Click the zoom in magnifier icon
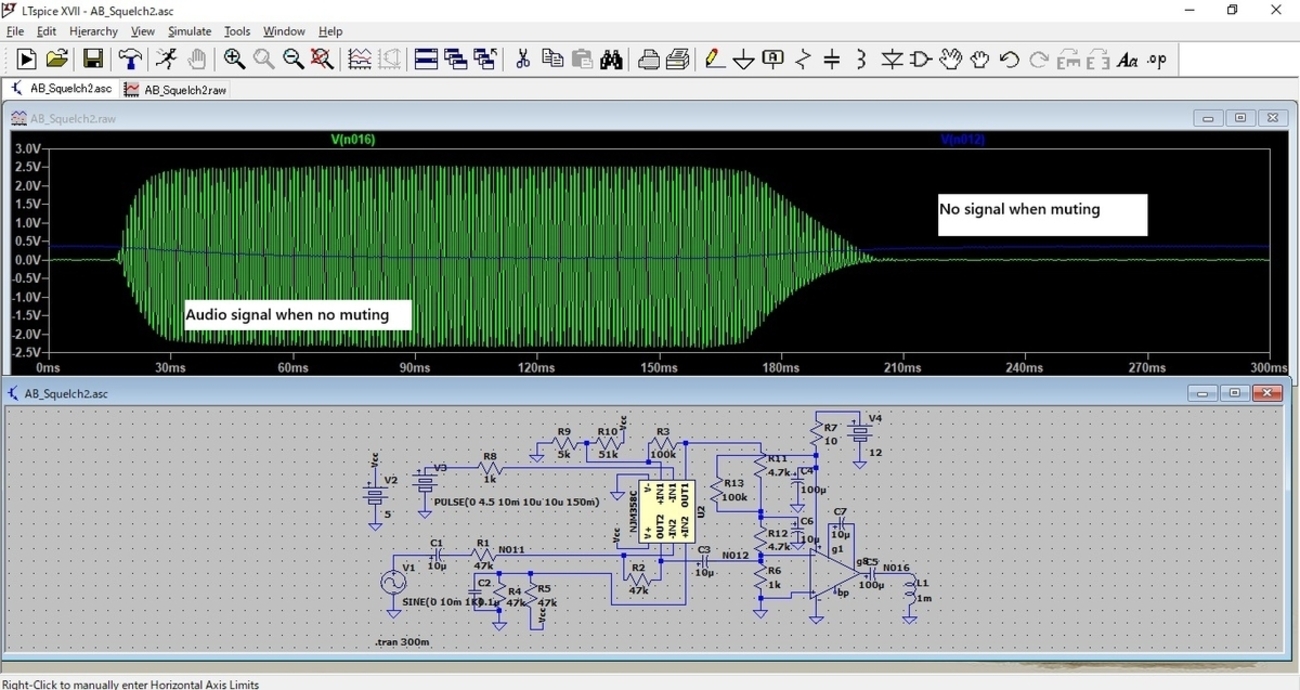The height and width of the screenshot is (690, 1300). 234,60
